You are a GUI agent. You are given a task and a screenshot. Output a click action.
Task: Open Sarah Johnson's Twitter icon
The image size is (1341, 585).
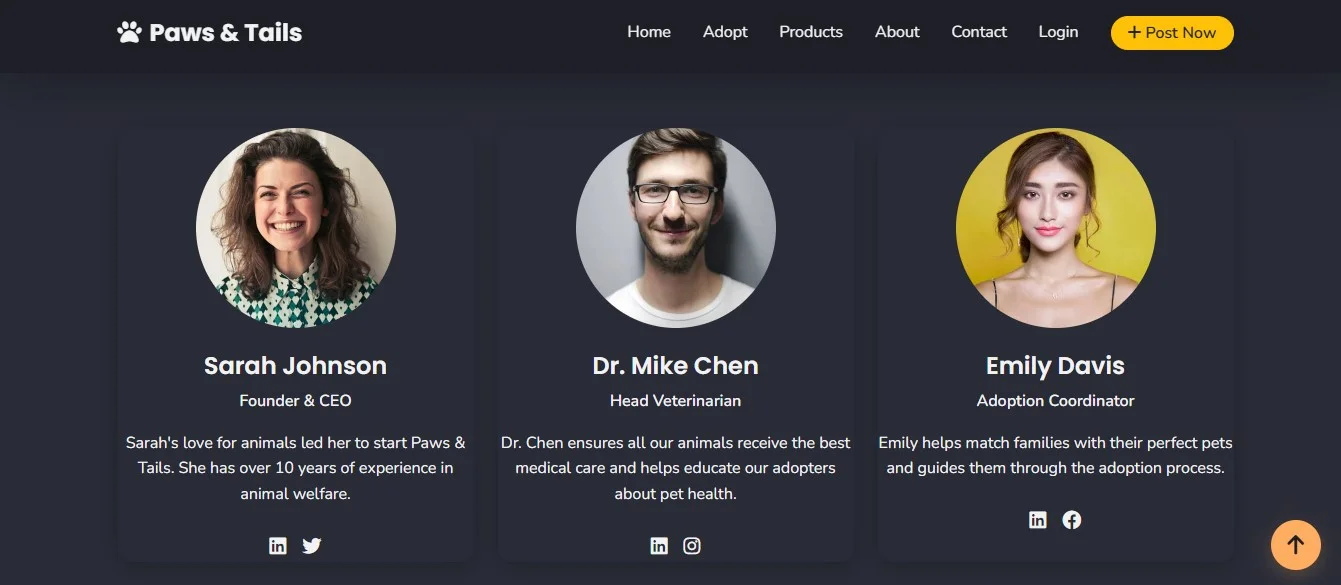pos(312,546)
